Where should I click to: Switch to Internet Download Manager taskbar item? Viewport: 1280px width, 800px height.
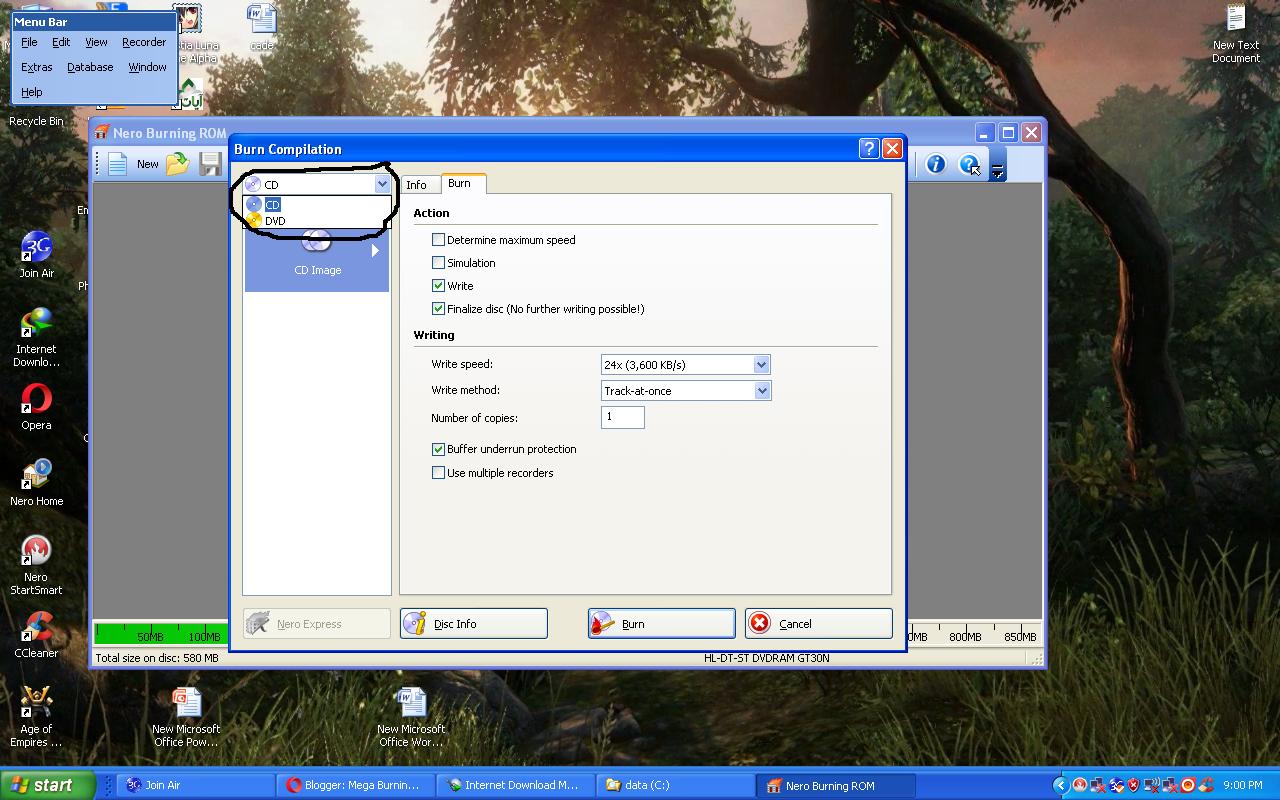point(517,785)
